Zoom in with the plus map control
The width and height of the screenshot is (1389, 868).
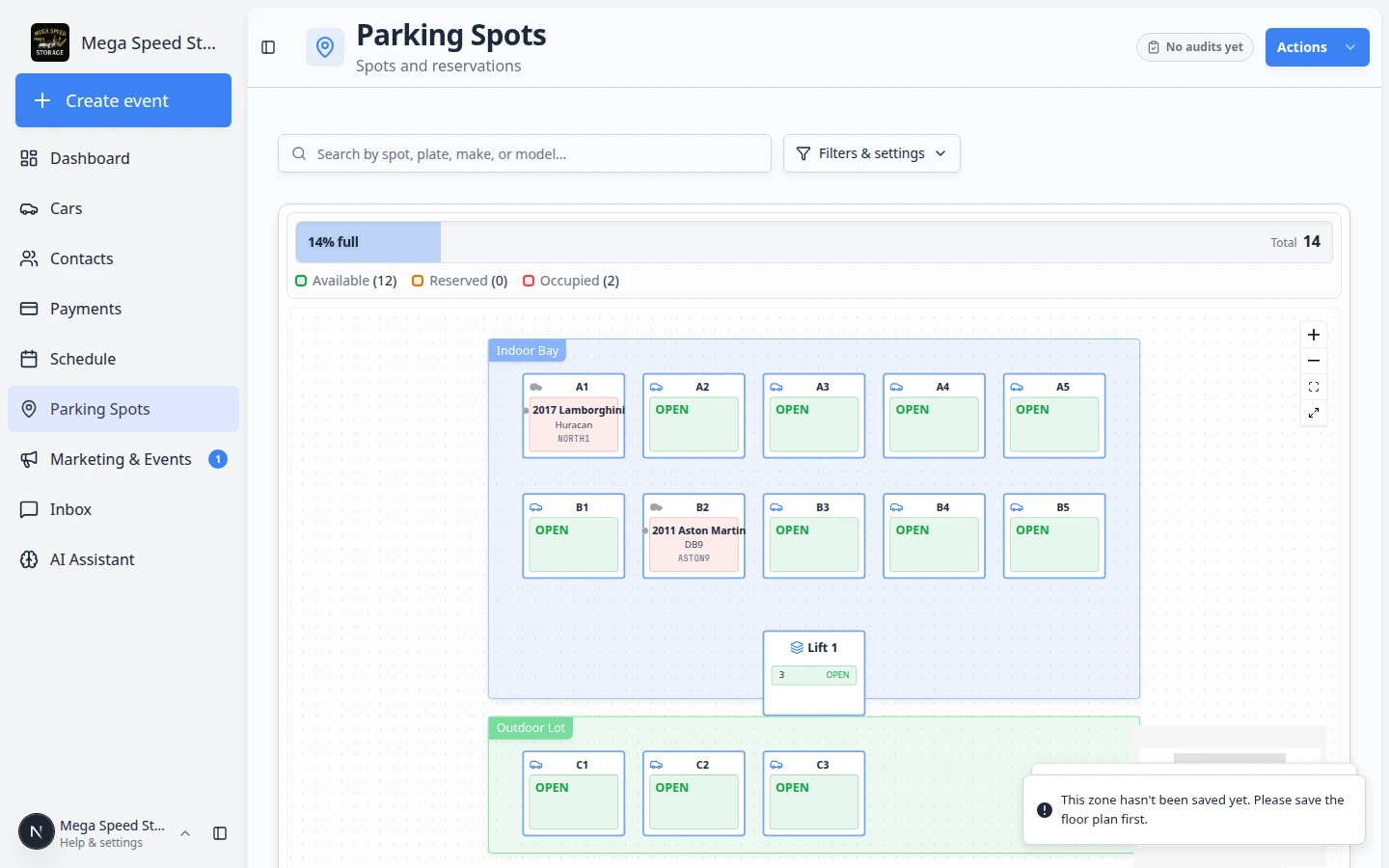coord(1314,335)
